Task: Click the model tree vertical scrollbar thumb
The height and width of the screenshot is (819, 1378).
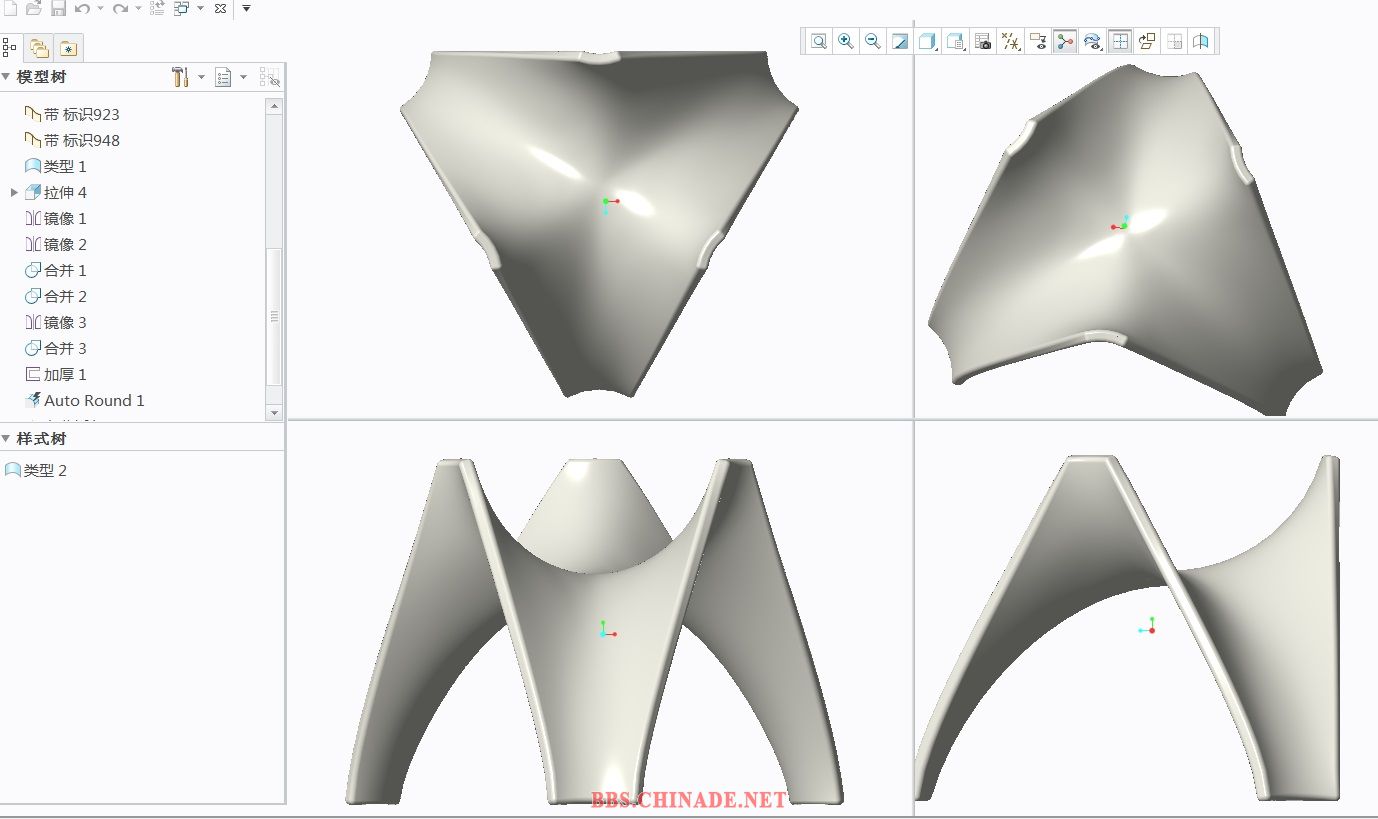Action: pyautogui.click(x=274, y=316)
